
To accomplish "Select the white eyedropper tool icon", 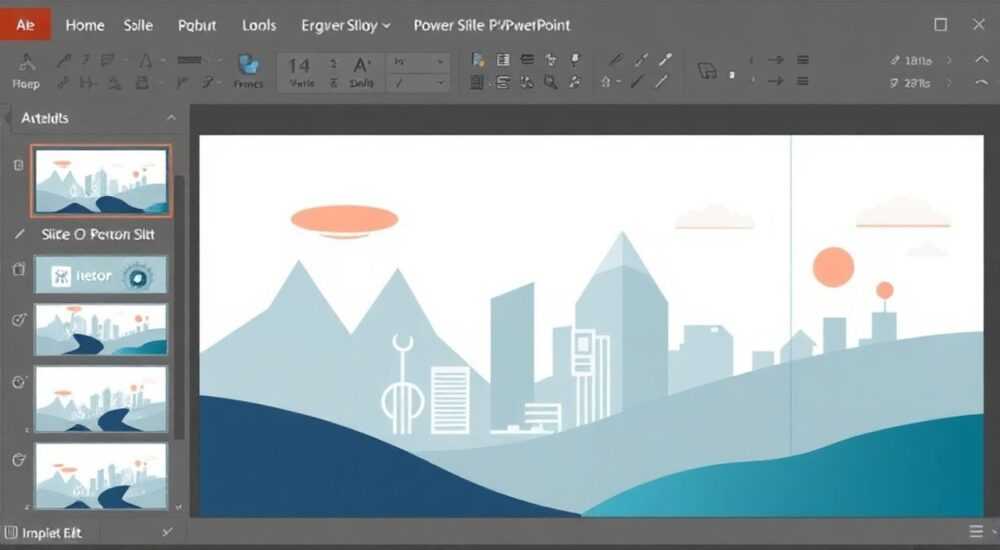I will [x=665, y=61].
